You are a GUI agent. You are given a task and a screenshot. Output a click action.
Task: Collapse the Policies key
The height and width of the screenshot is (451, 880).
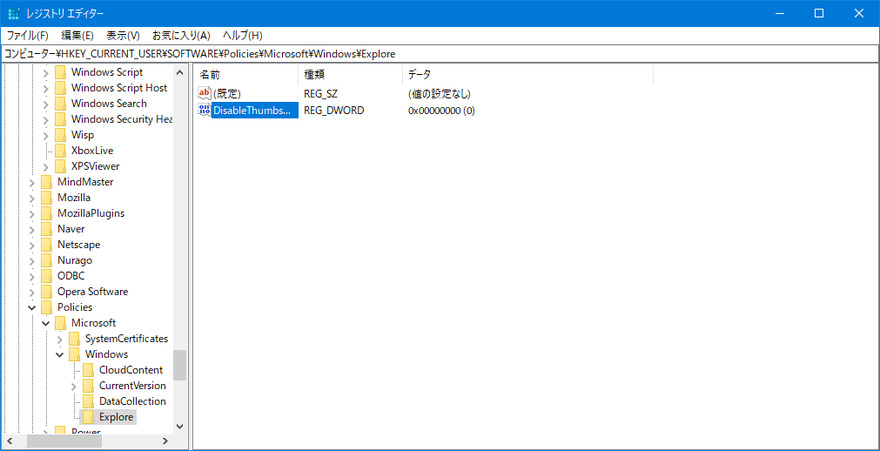32,308
